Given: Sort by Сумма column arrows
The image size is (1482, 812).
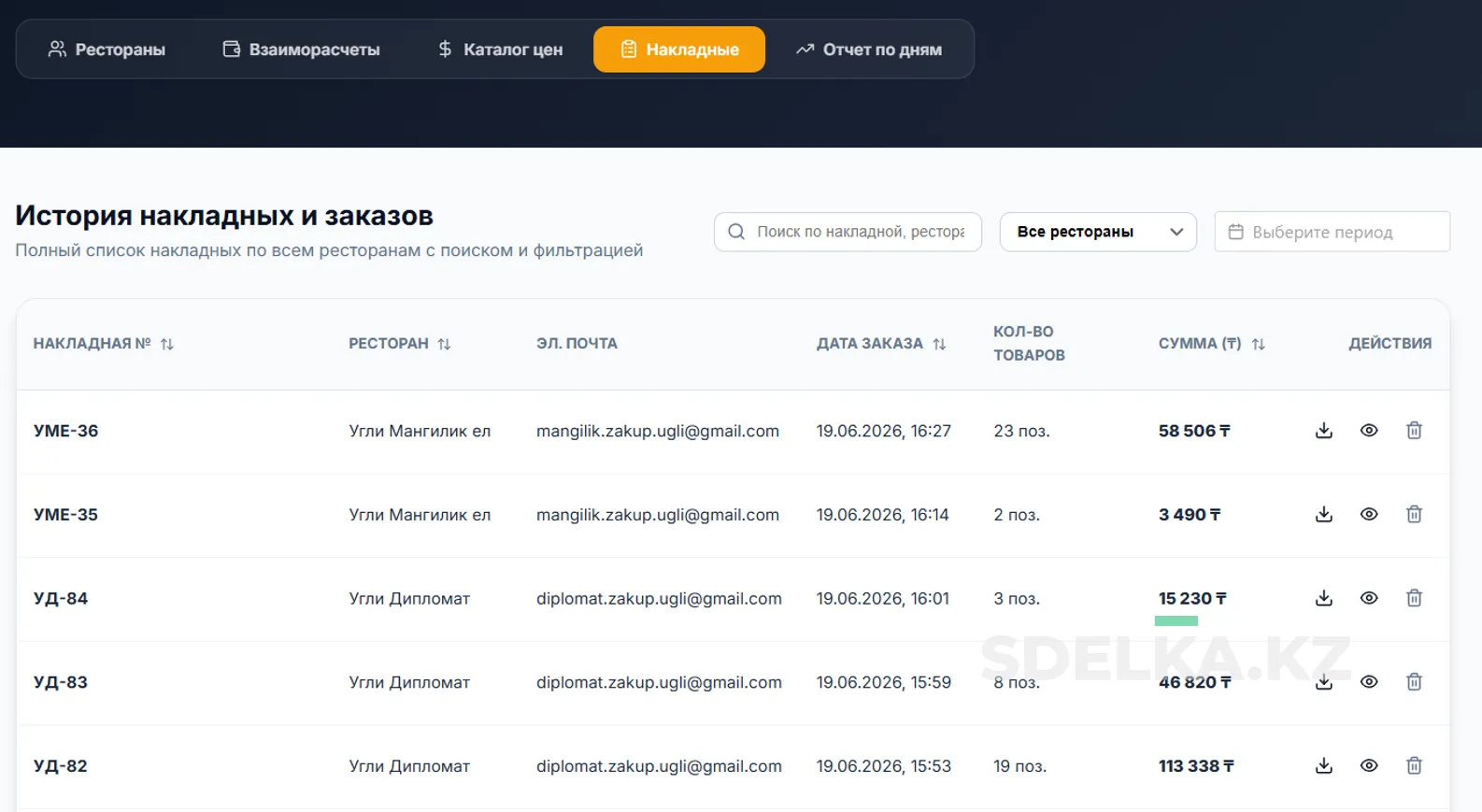Looking at the screenshot, I should pos(1259,344).
